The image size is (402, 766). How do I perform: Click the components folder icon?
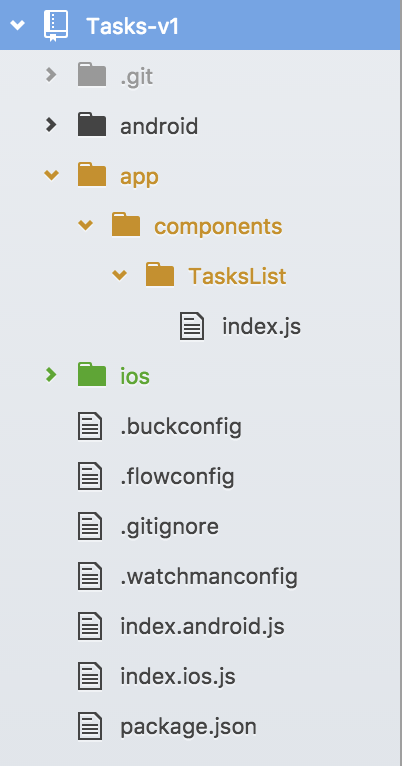coord(126,226)
